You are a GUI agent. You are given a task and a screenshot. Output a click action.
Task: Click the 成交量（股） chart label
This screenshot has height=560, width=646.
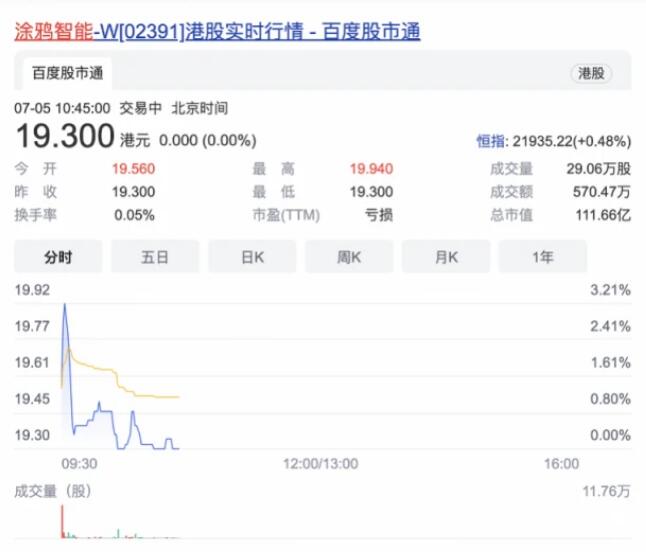coord(53,491)
